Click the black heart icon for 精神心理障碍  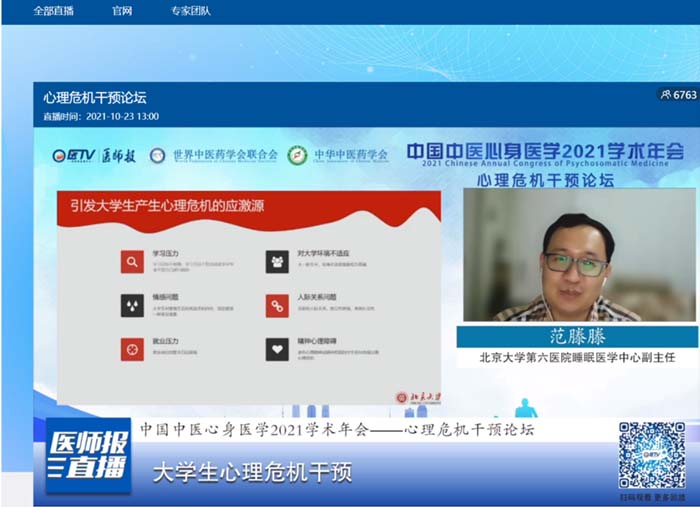(277, 349)
